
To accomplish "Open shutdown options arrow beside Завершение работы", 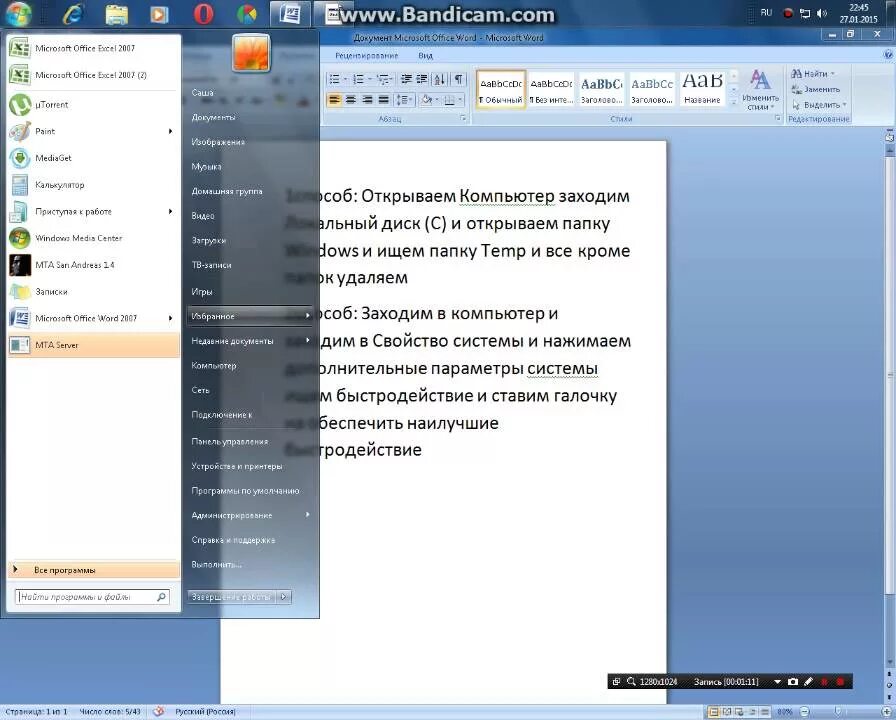I will pos(284,597).
